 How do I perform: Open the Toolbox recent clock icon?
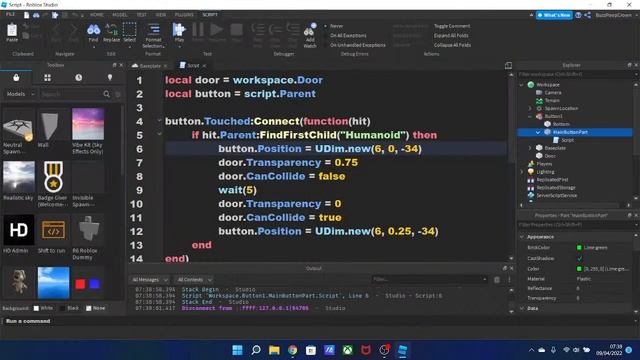(x=78, y=78)
